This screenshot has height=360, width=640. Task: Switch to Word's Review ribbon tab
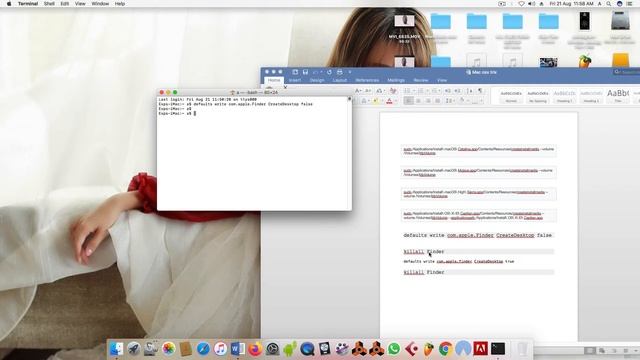pos(421,80)
